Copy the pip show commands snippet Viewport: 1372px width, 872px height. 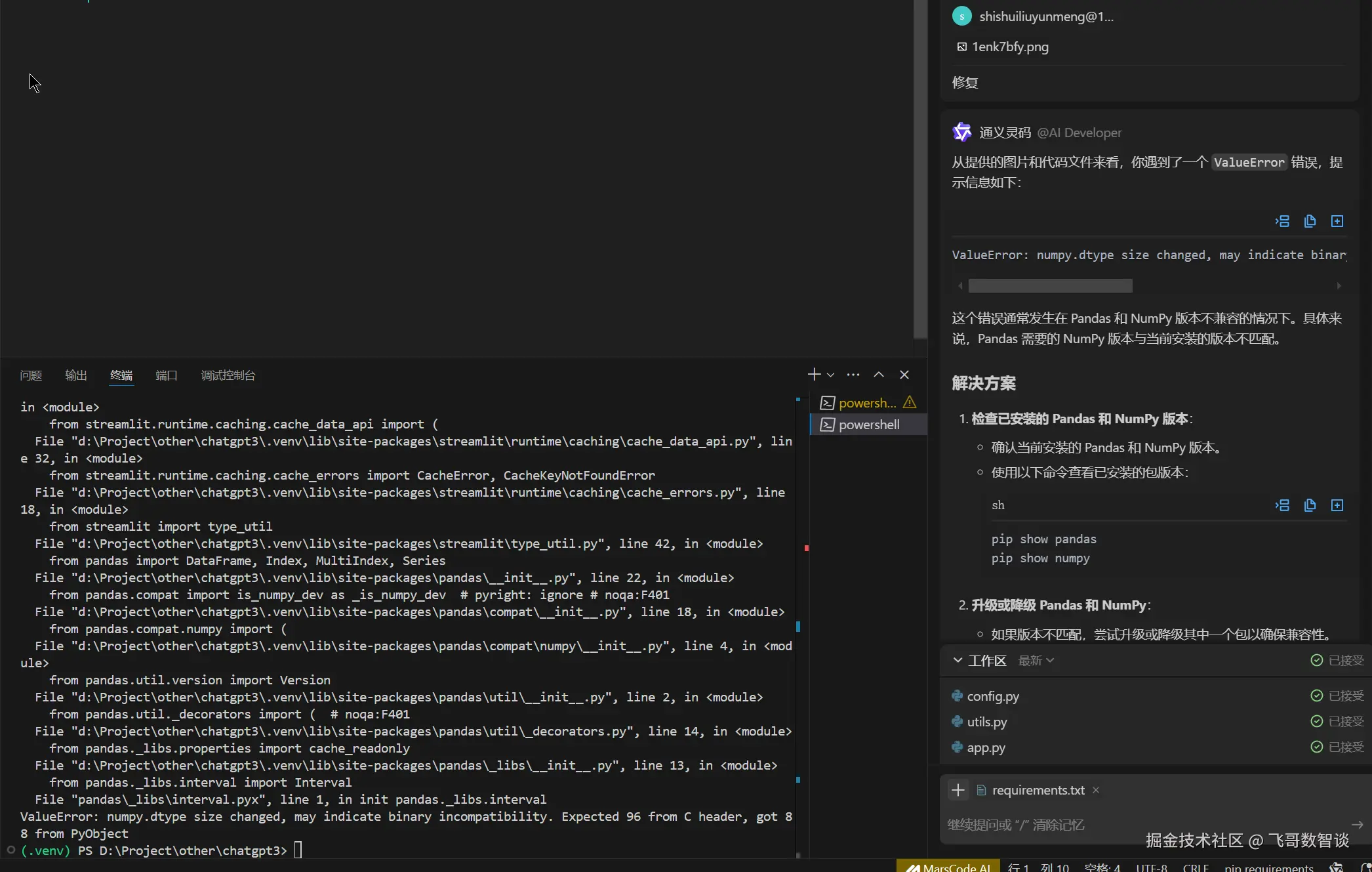tap(1310, 505)
